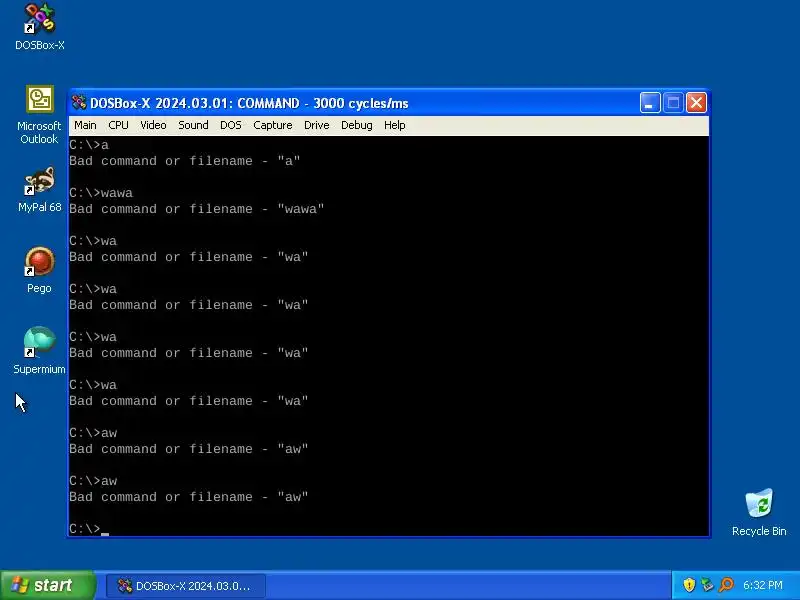The height and width of the screenshot is (600, 800).
Task: Select the Recycle Bin icon
Action: coord(759,503)
